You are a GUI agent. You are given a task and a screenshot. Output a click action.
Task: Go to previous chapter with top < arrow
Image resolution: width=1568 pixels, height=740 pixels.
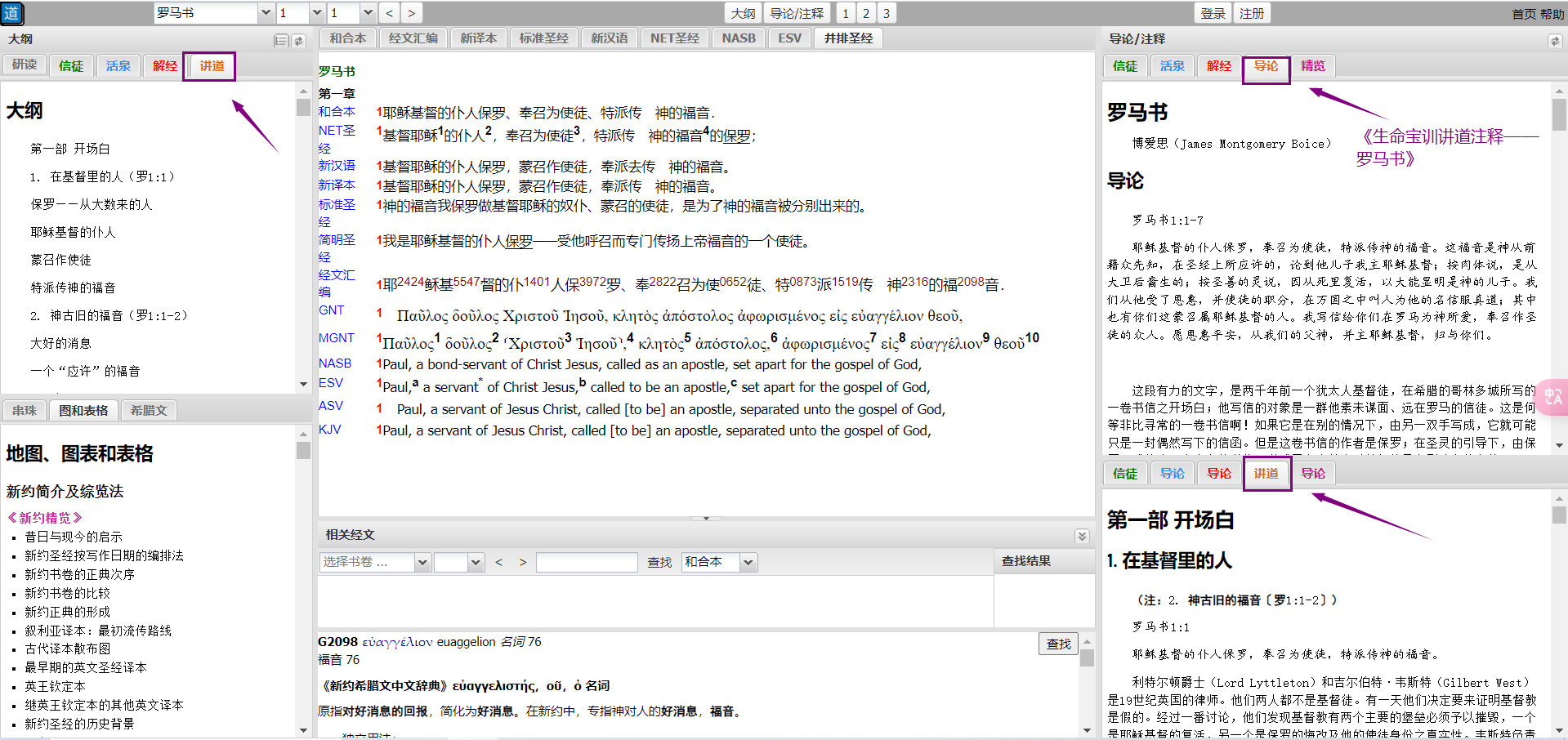tap(390, 13)
